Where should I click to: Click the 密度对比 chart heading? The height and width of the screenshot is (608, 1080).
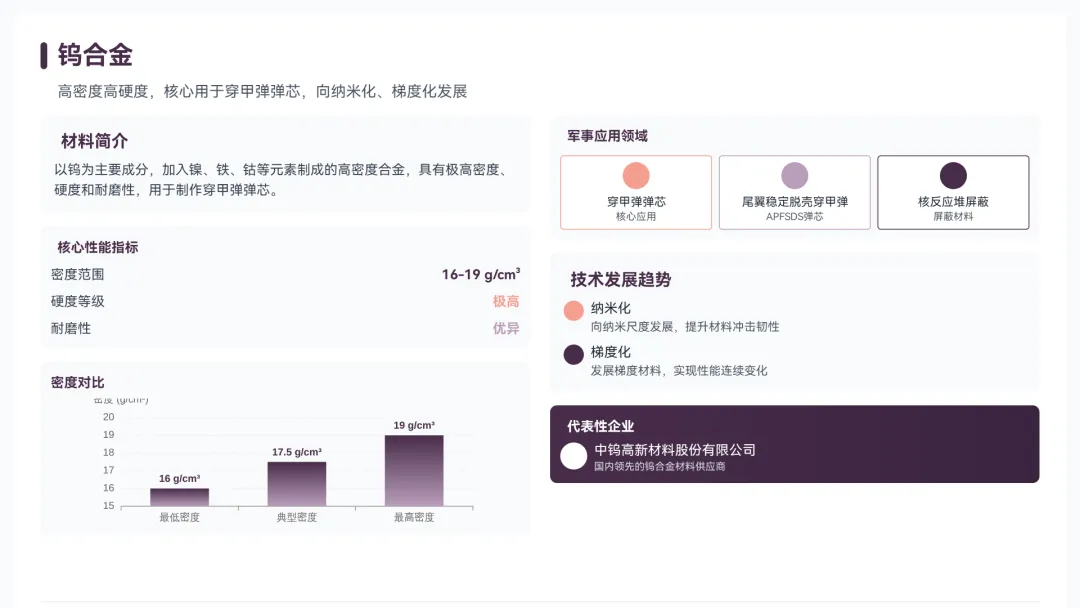pos(77,382)
